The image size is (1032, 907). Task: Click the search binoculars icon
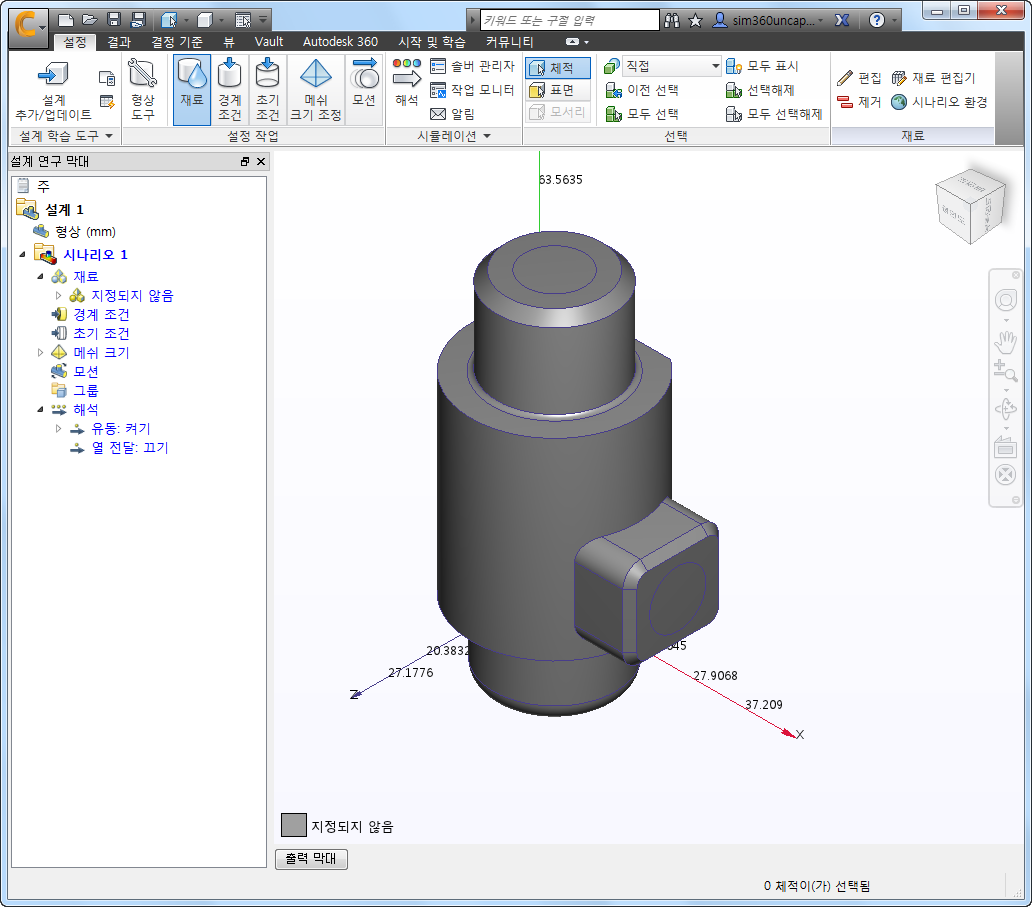point(671,20)
